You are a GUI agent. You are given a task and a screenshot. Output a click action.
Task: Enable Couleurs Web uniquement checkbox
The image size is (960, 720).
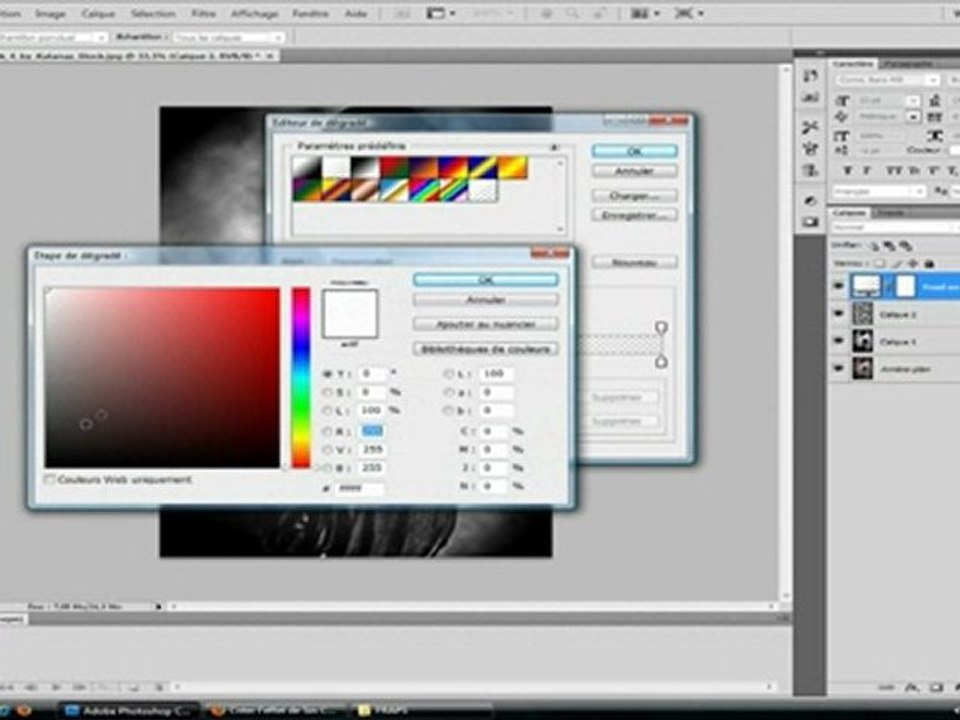click(50, 479)
